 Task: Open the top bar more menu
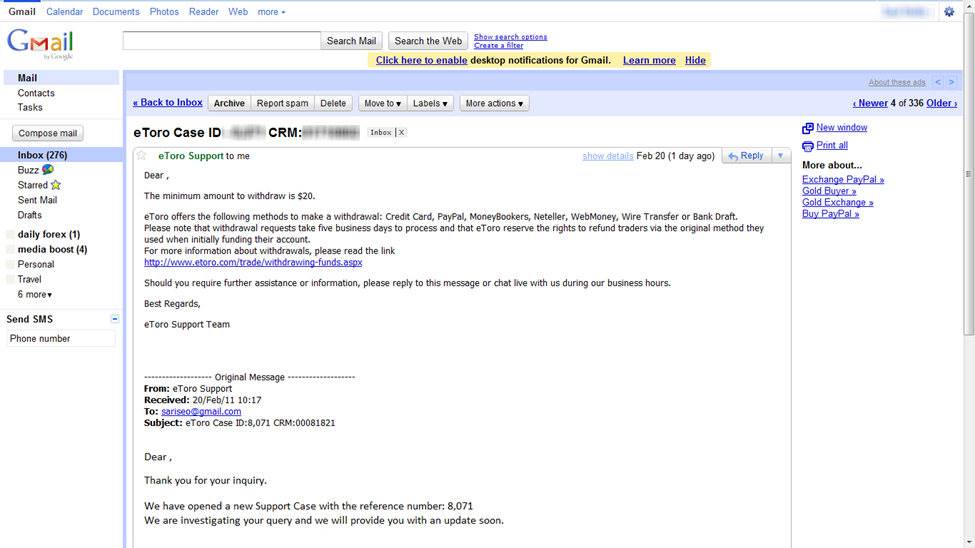271,12
